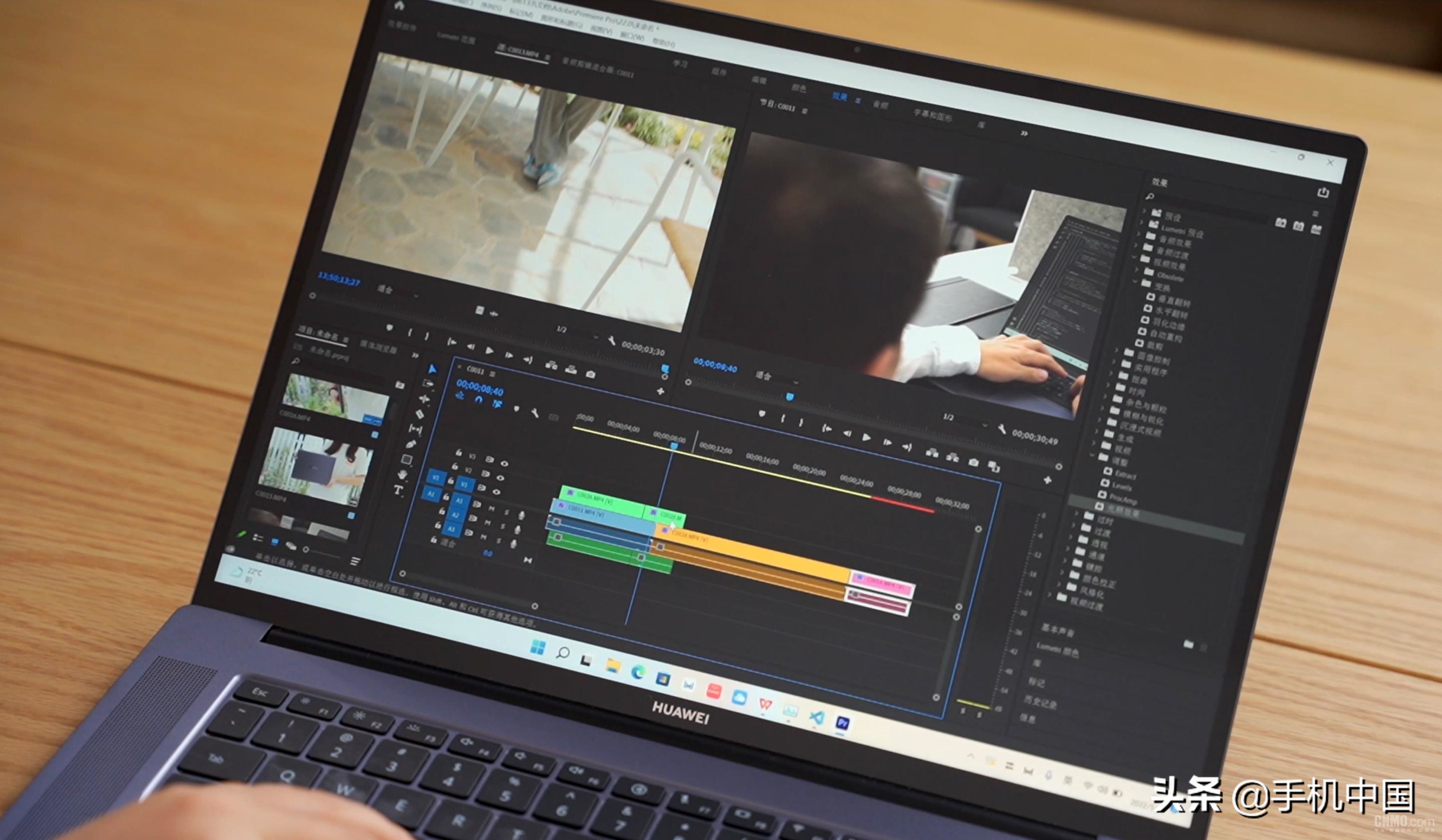Select the Hand tool
The height and width of the screenshot is (840, 1442).
tap(403, 474)
